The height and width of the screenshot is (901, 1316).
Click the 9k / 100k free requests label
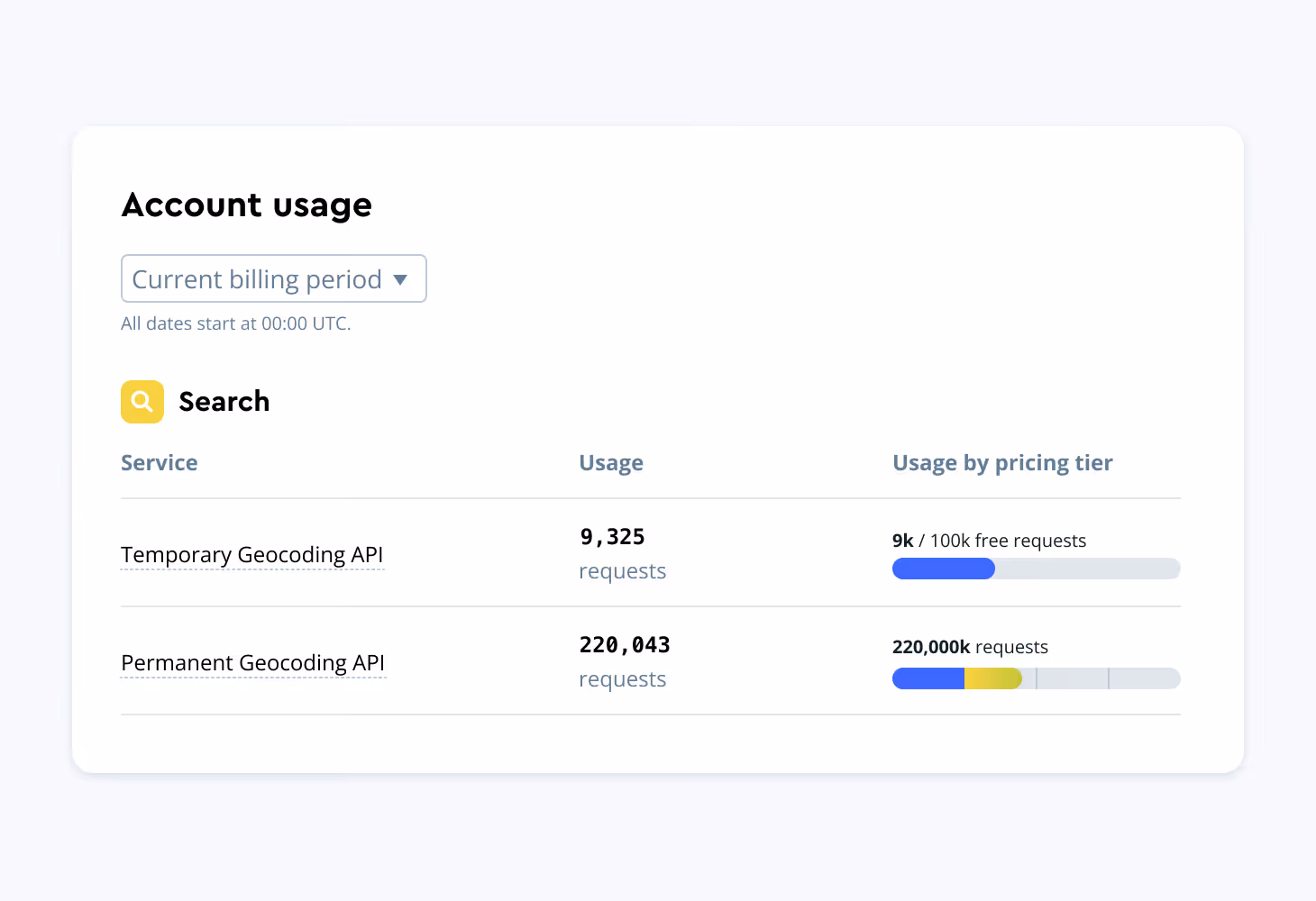[989, 541]
